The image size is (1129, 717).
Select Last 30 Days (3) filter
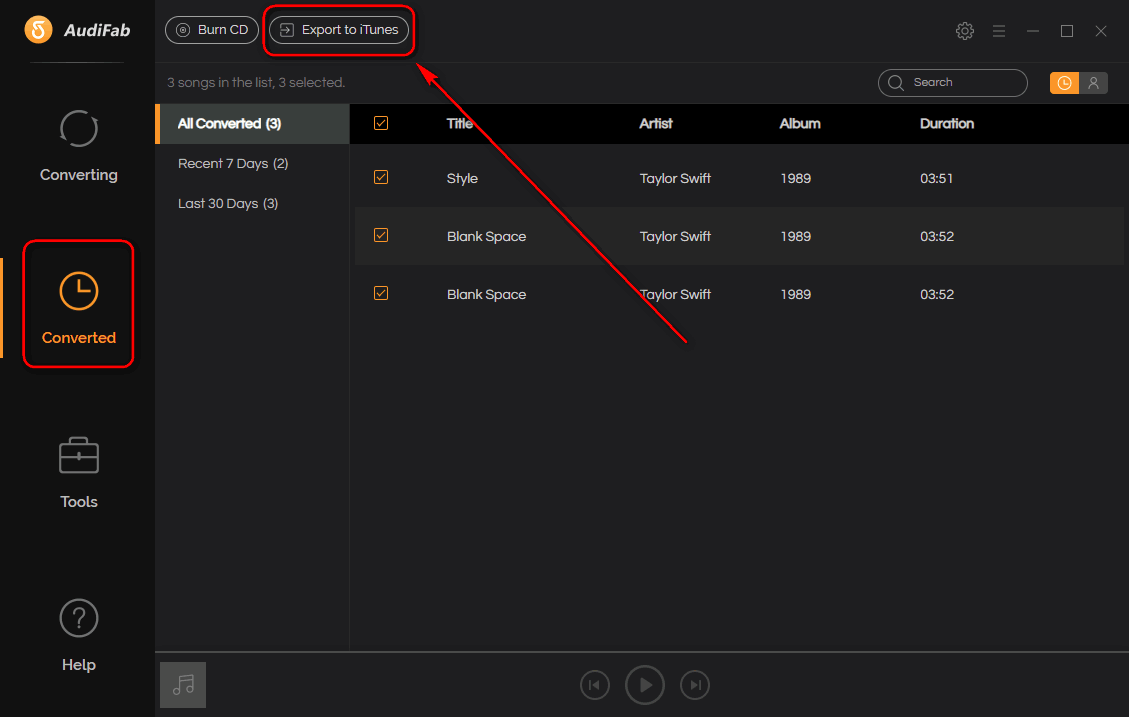pyautogui.click(x=228, y=204)
